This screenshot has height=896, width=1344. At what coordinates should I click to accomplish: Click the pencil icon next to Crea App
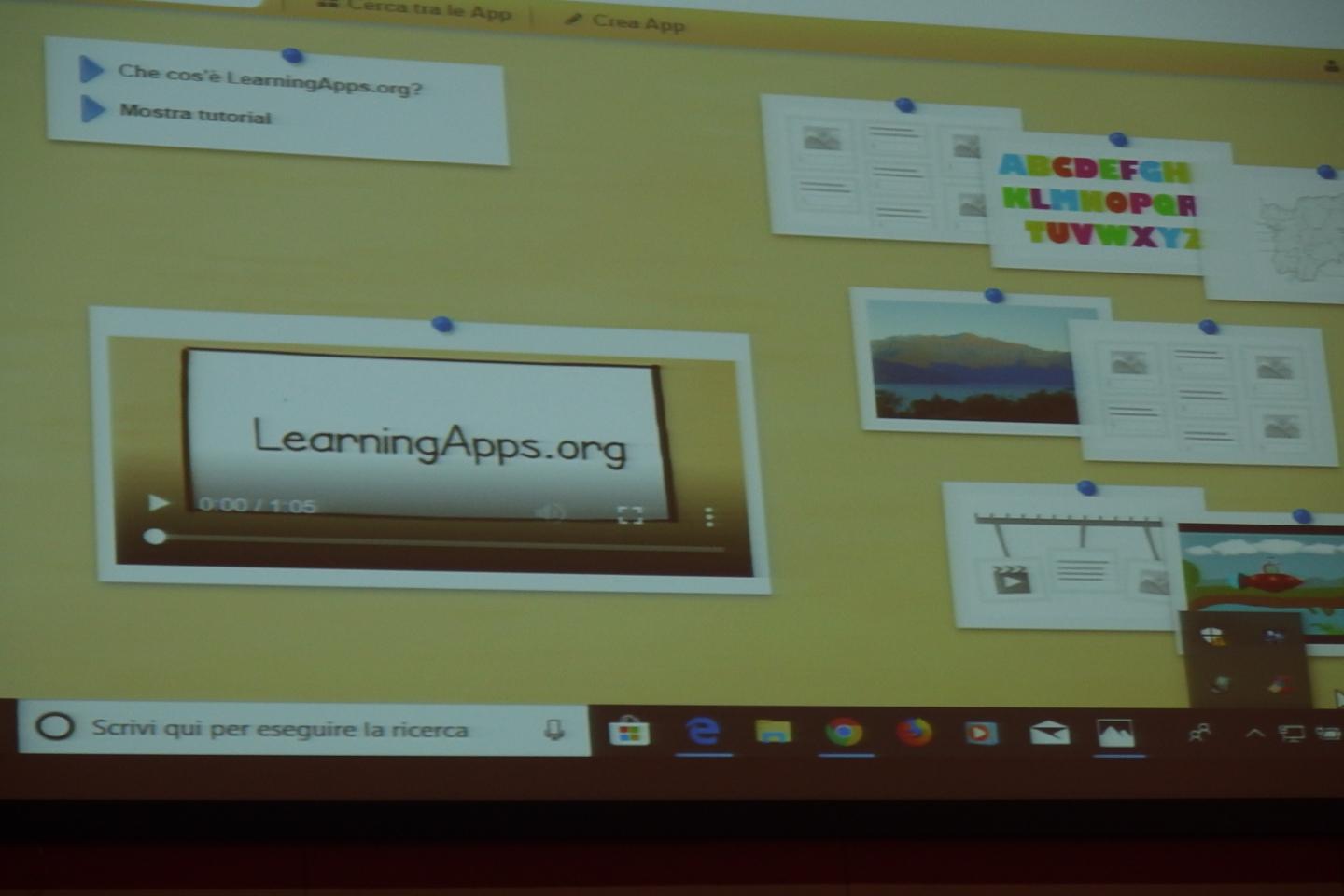click(573, 18)
